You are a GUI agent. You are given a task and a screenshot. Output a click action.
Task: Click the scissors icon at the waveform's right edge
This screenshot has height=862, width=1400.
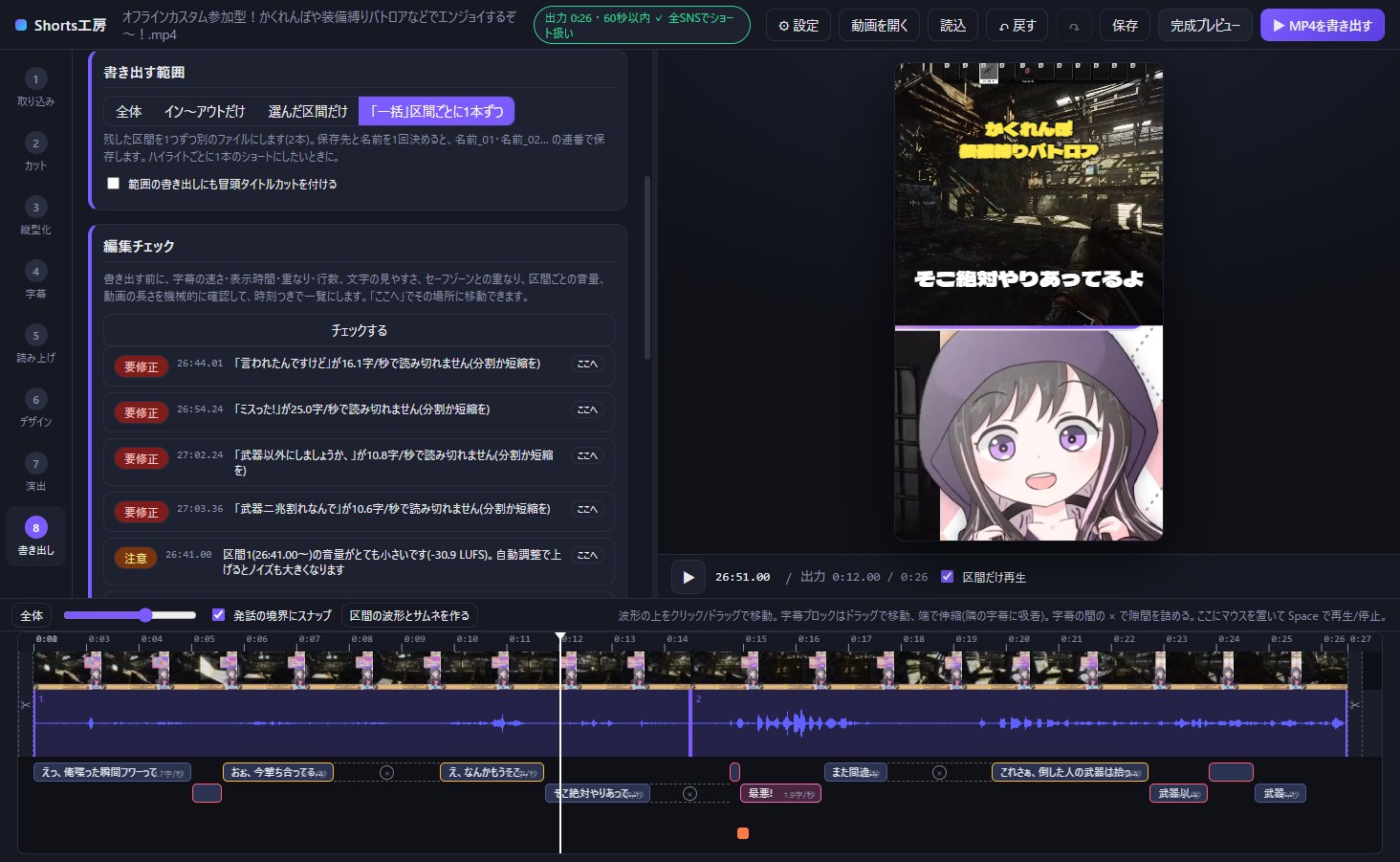(x=1354, y=704)
